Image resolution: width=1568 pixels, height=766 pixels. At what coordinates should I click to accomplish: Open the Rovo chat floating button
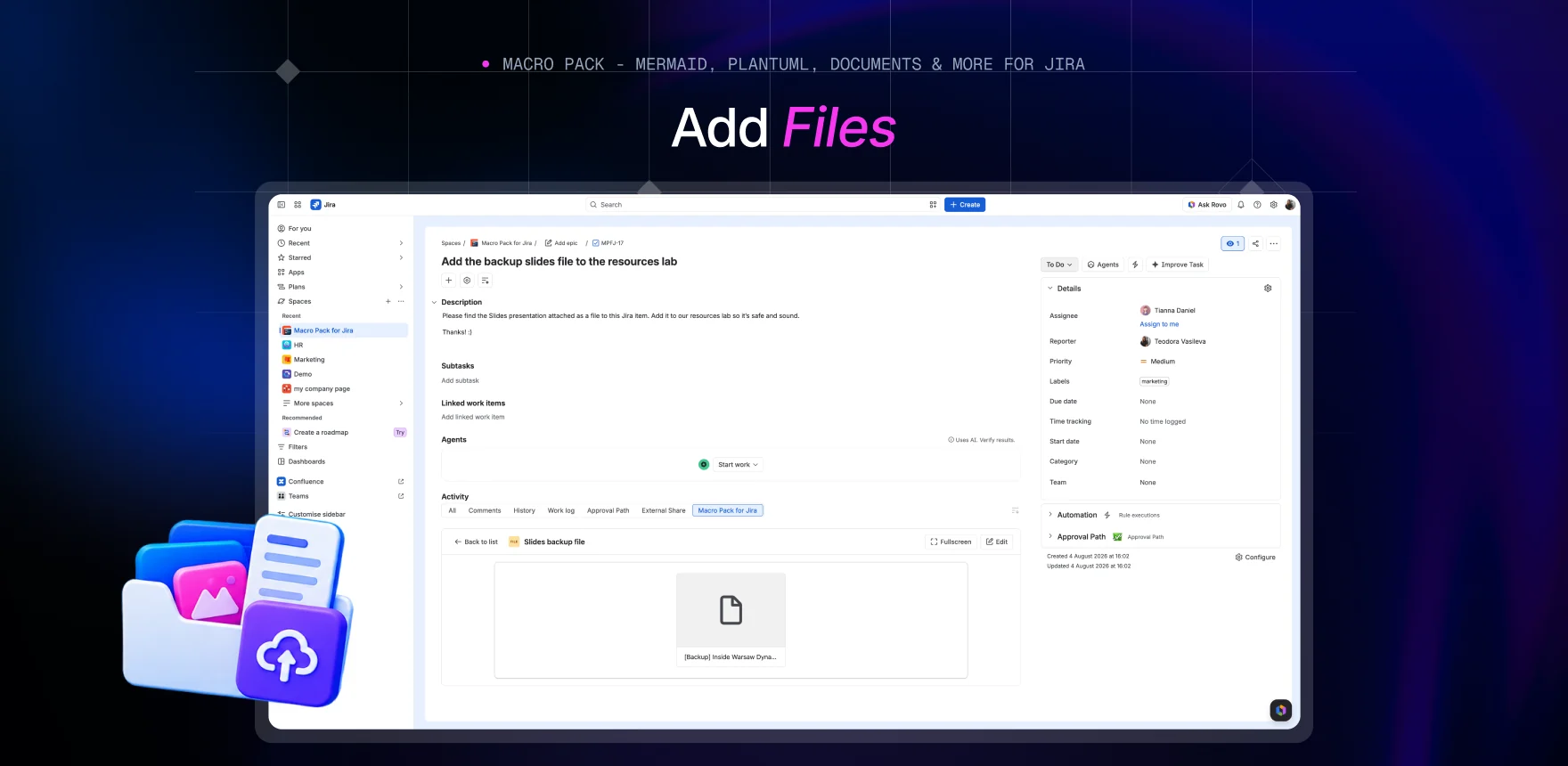[x=1280, y=710]
